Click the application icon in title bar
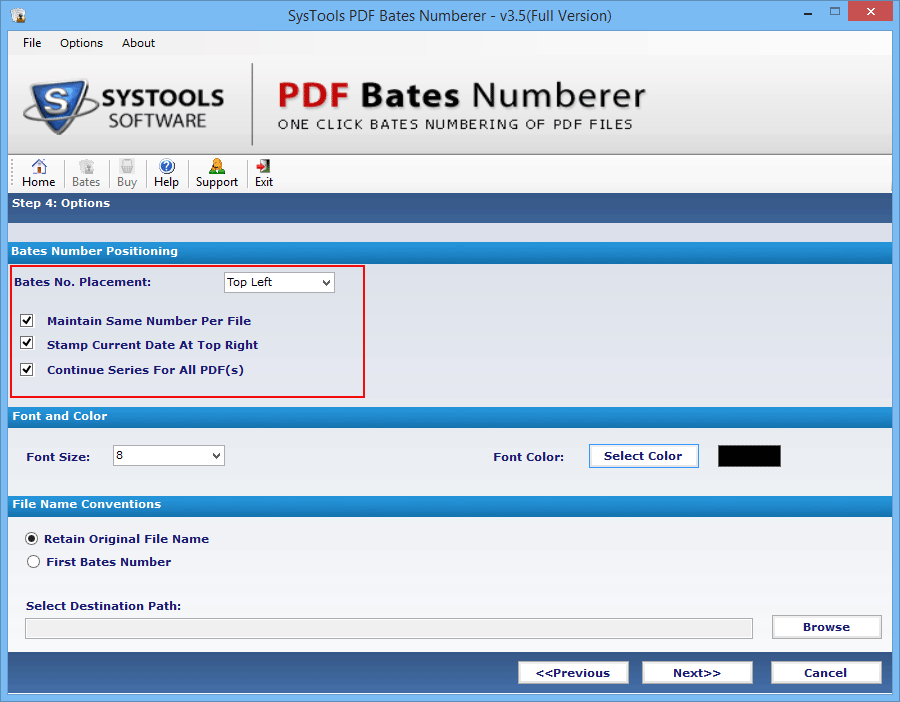 click(x=18, y=15)
